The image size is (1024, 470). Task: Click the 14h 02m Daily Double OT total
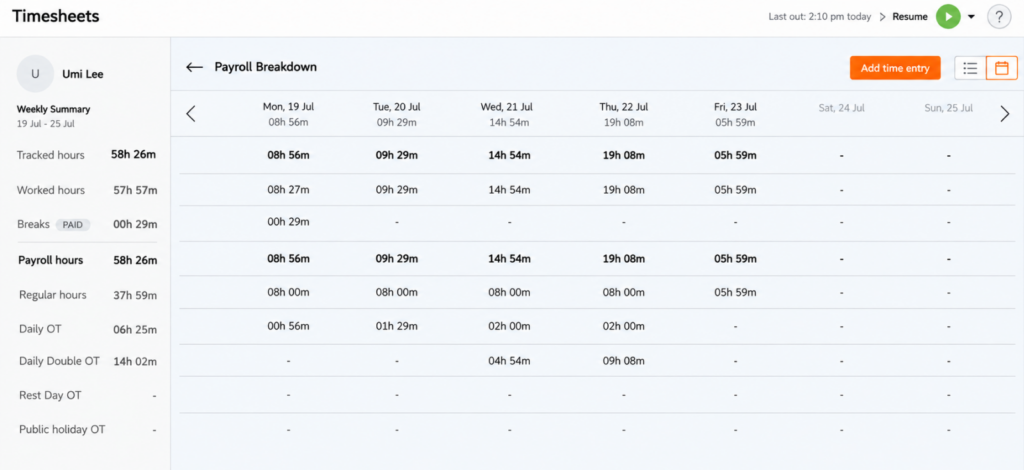[135, 361]
